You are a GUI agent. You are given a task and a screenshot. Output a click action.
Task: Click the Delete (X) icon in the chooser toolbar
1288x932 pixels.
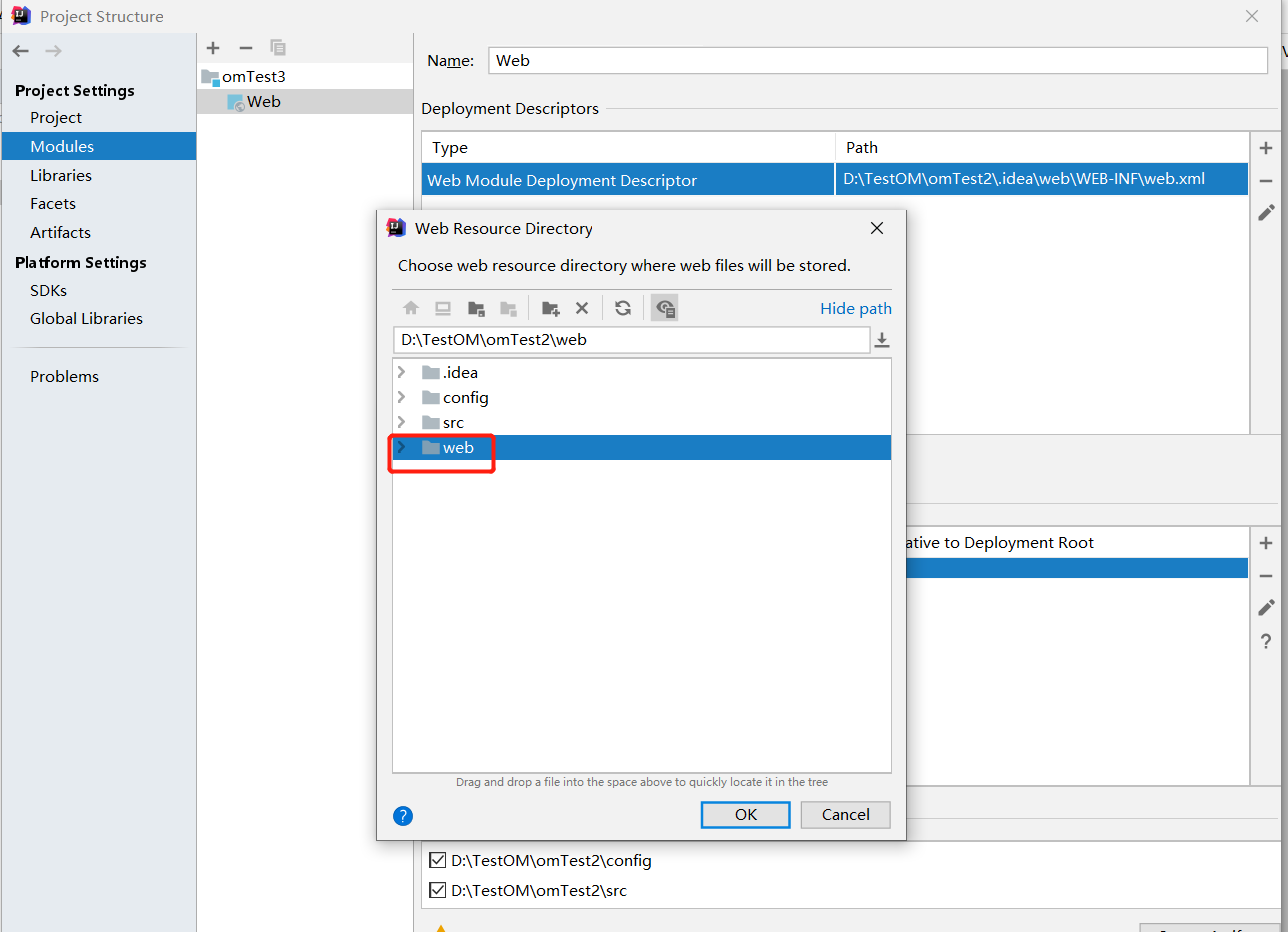coord(582,308)
